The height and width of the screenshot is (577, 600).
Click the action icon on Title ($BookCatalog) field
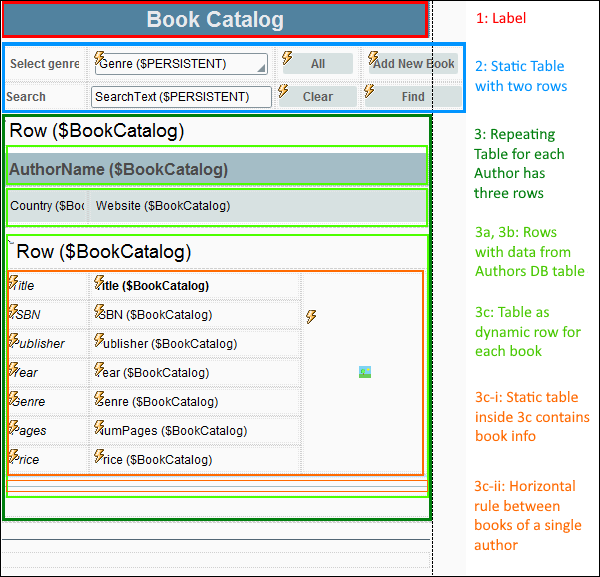pyautogui.click(x=100, y=284)
